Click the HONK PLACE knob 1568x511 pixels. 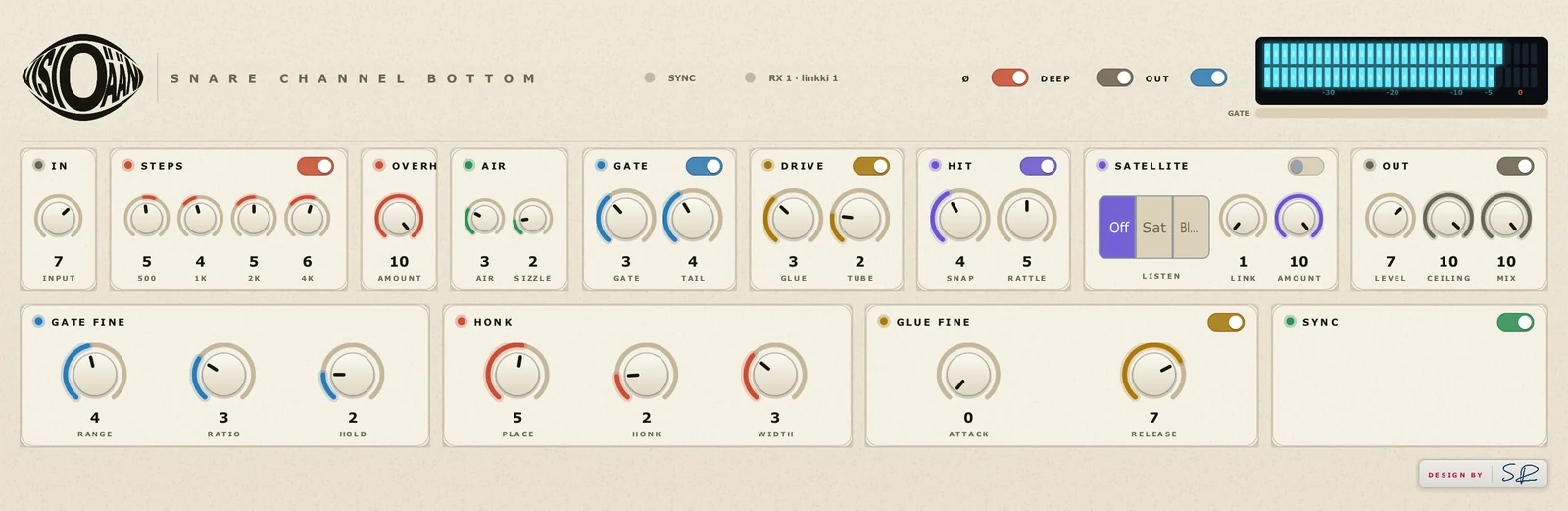point(516,374)
